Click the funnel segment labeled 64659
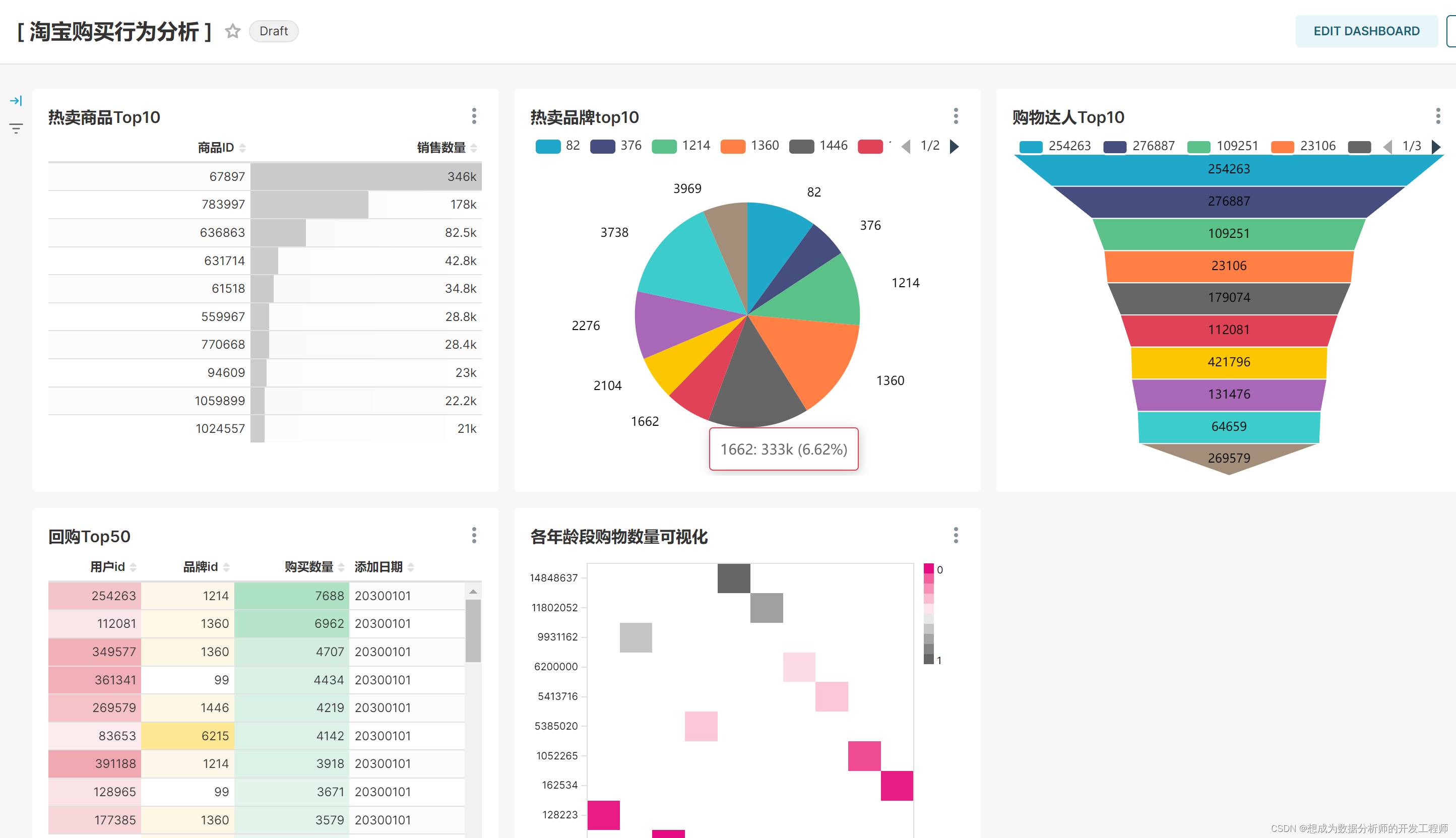The height and width of the screenshot is (838, 1456). click(x=1229, y=426)
